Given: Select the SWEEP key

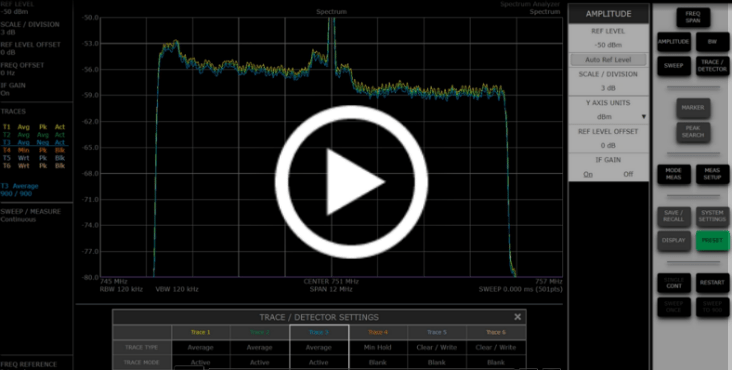Looking at the screenshot, I should click(x=674, y=66).
